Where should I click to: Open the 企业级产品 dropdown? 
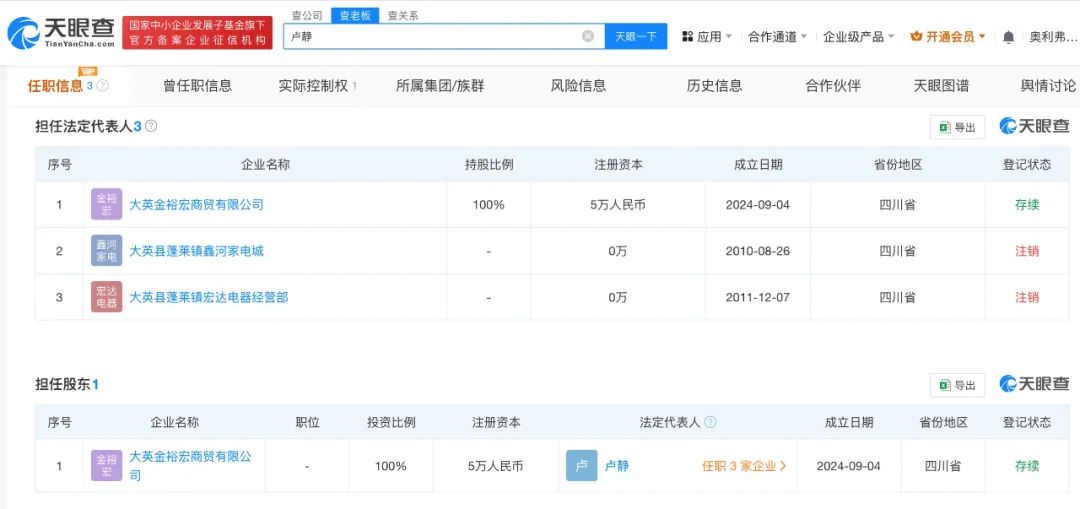[x=859, y=37]
